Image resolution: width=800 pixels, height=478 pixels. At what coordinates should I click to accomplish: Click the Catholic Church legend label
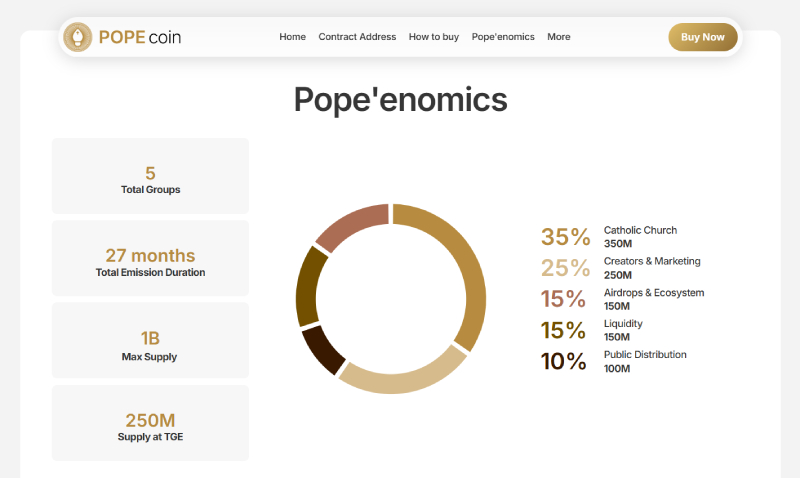point(640,230)
